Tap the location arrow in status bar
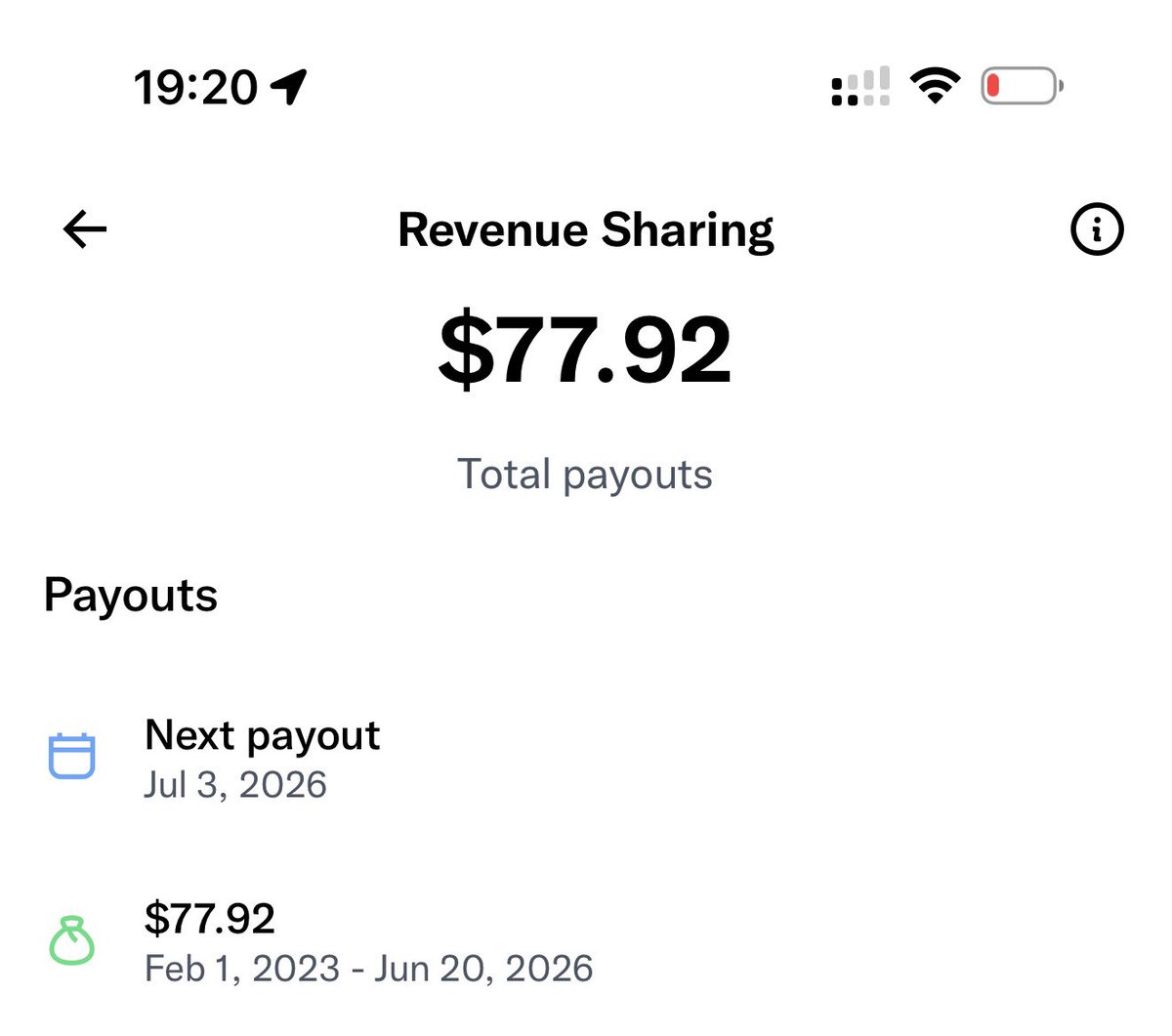Screen dimensions: 1172x1036 pyautogui.click(x=289, y=87)
